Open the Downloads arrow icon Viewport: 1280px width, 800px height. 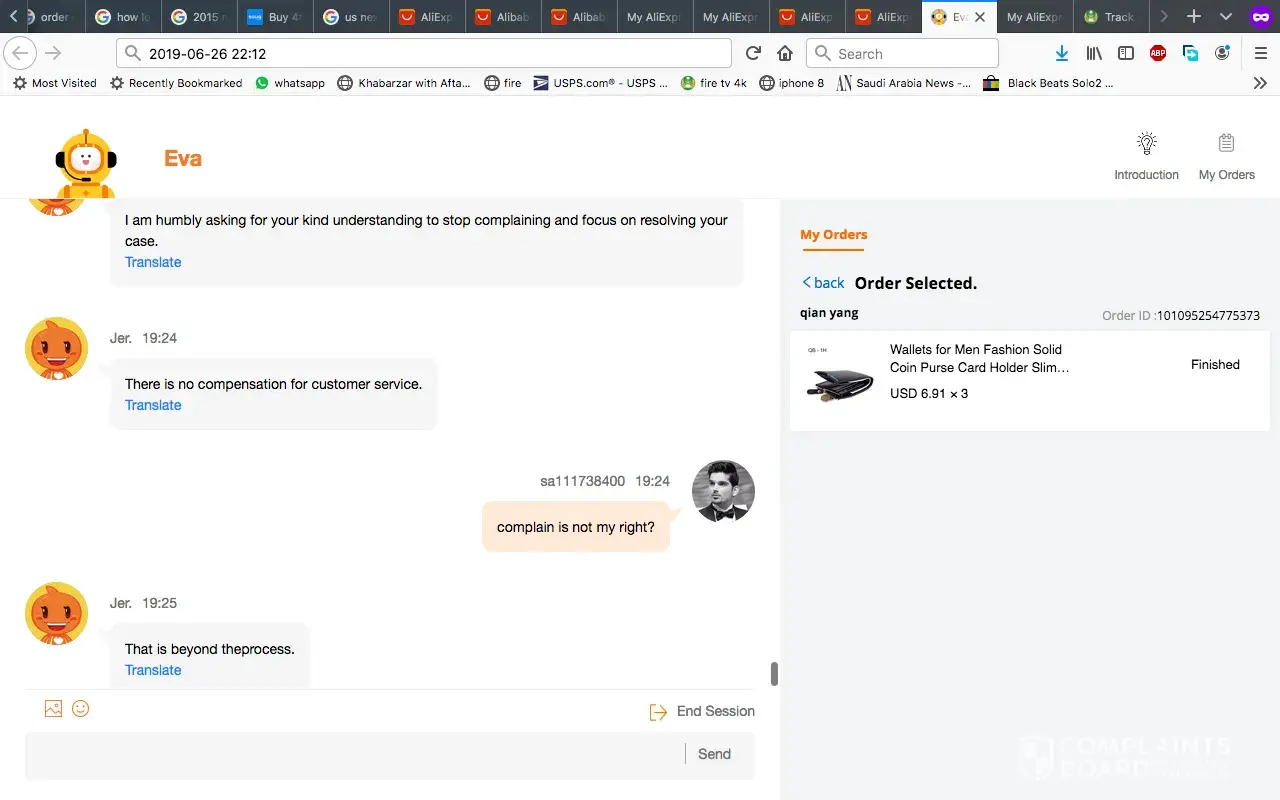coord(1062,54)
